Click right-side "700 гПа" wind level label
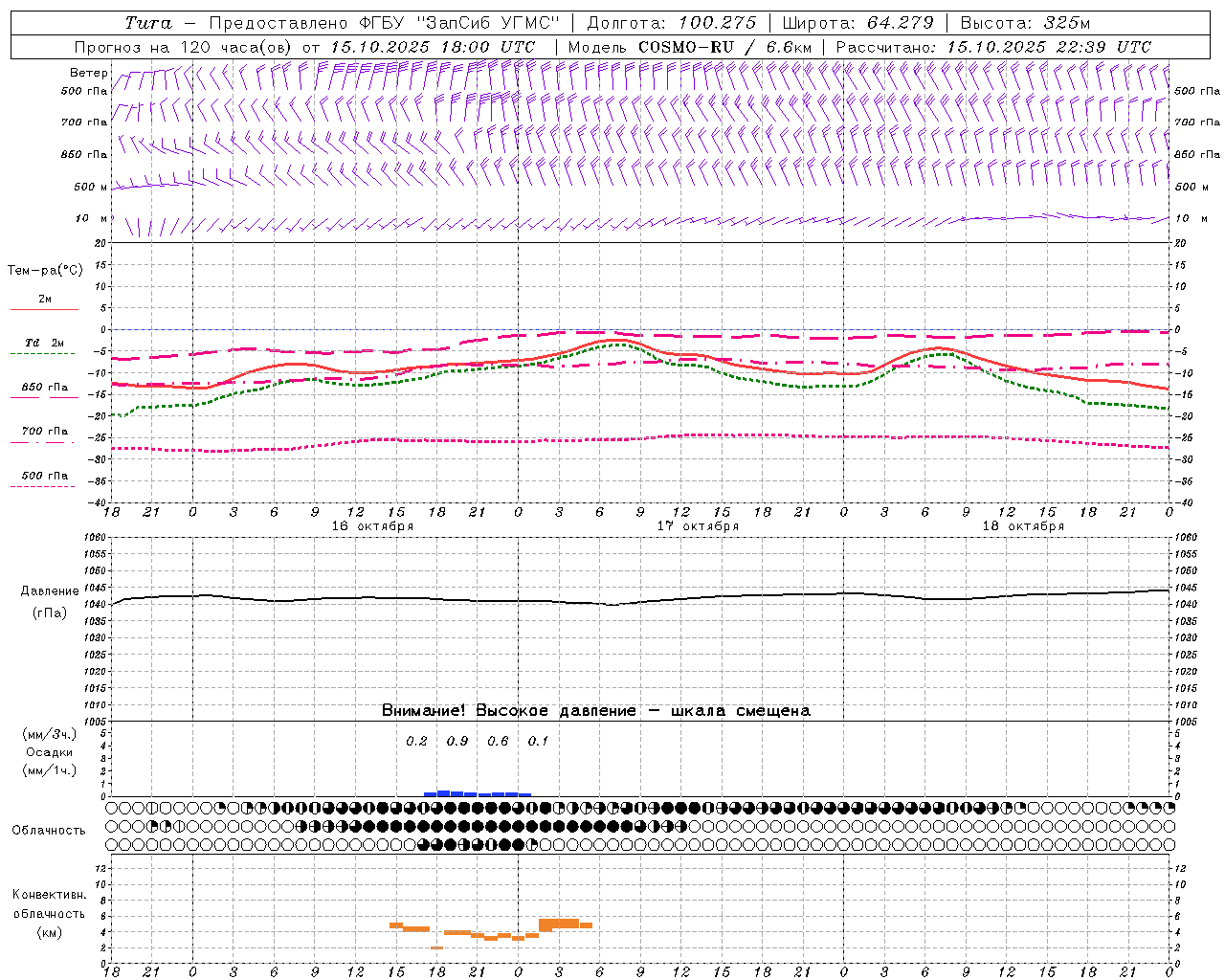 pyautogui.click(x=1197, y=122)
